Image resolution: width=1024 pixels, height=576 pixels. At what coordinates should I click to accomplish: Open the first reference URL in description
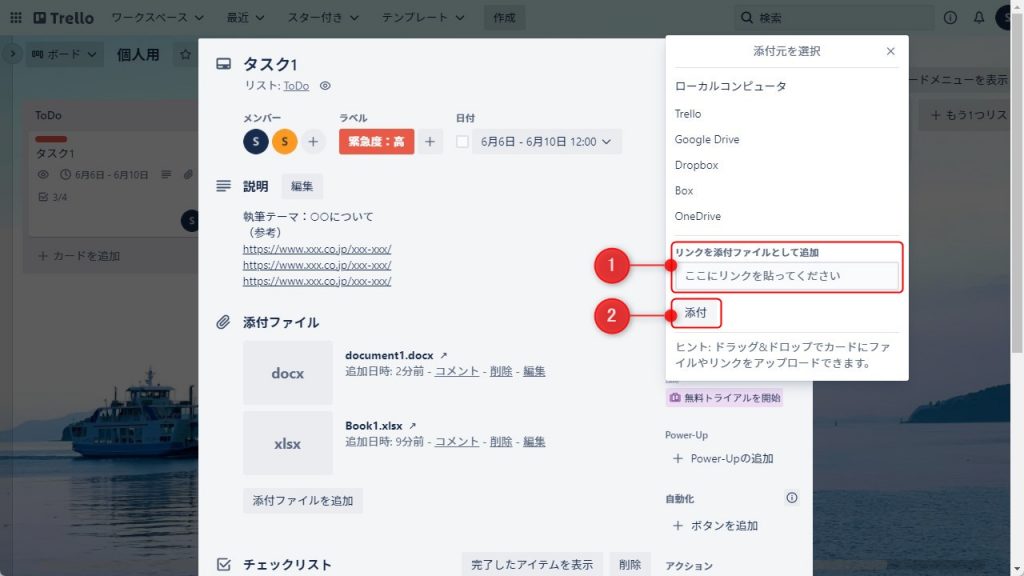tap(317, 249)
